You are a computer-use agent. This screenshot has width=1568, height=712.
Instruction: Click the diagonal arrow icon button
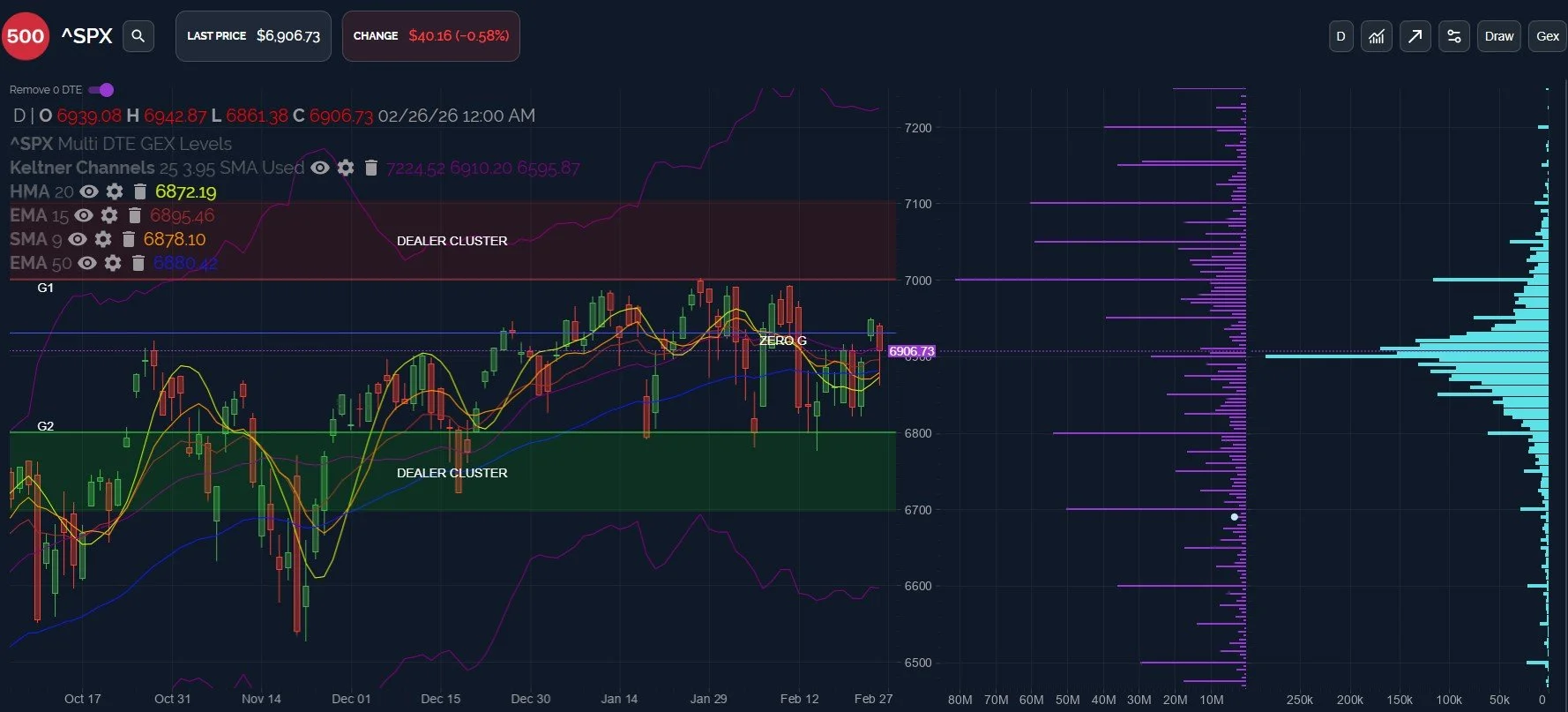pyautogui.click(x=1415, y=36)
